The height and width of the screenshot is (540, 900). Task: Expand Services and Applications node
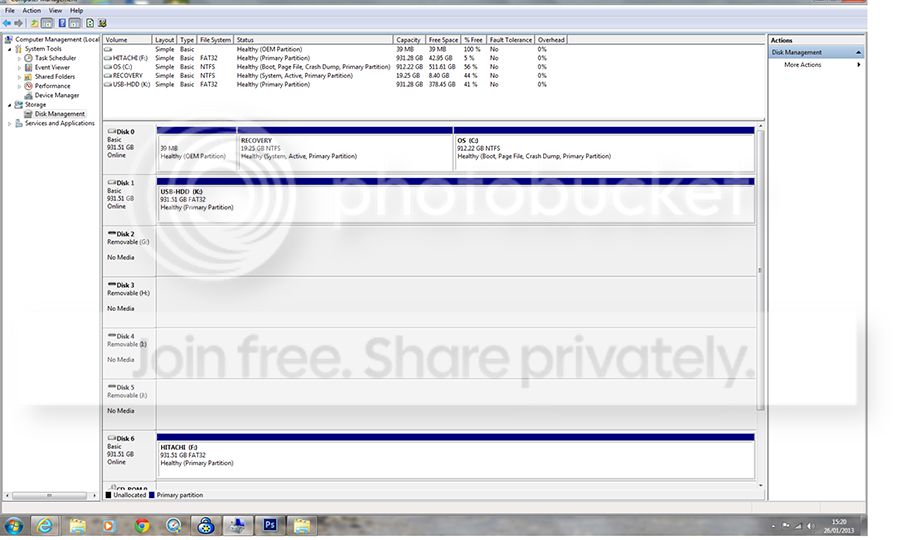tap(9, 123)
